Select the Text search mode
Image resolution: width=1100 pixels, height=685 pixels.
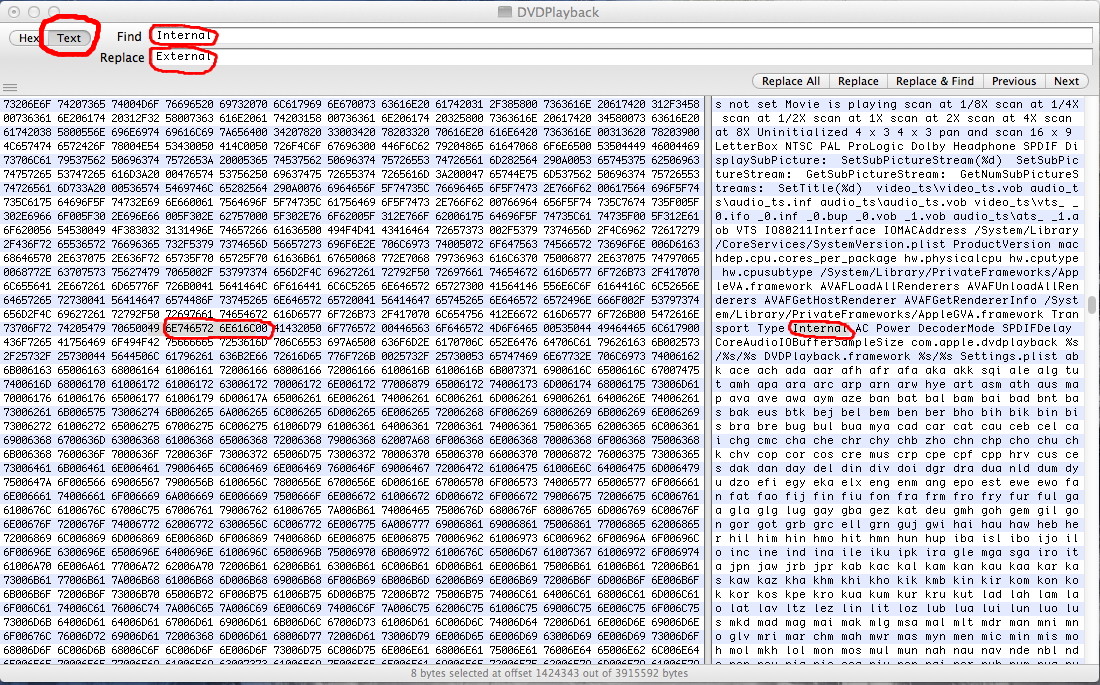click(69, 38)
